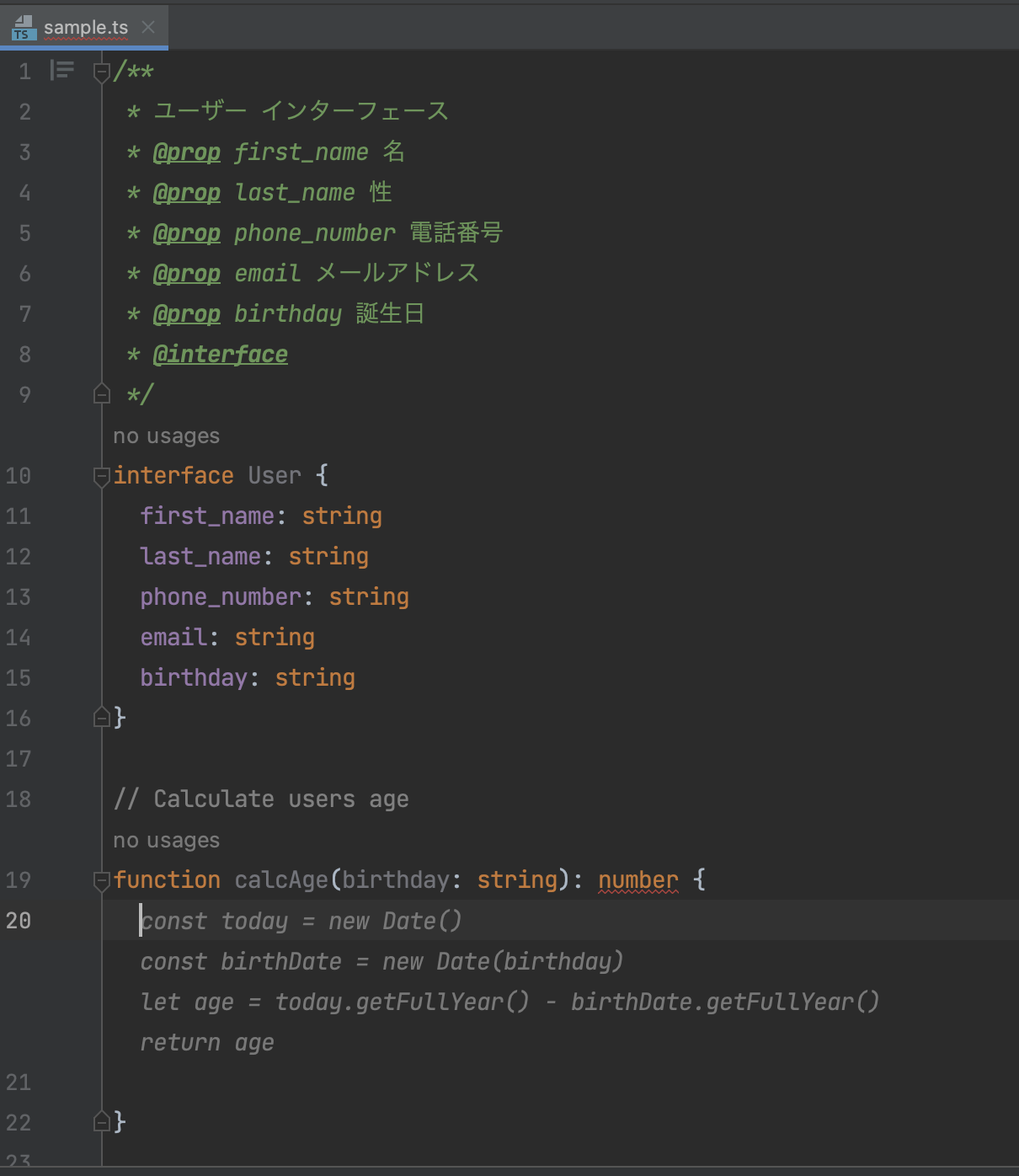
Task: Click the fold marker at line 22
Action: (101, 1122)
